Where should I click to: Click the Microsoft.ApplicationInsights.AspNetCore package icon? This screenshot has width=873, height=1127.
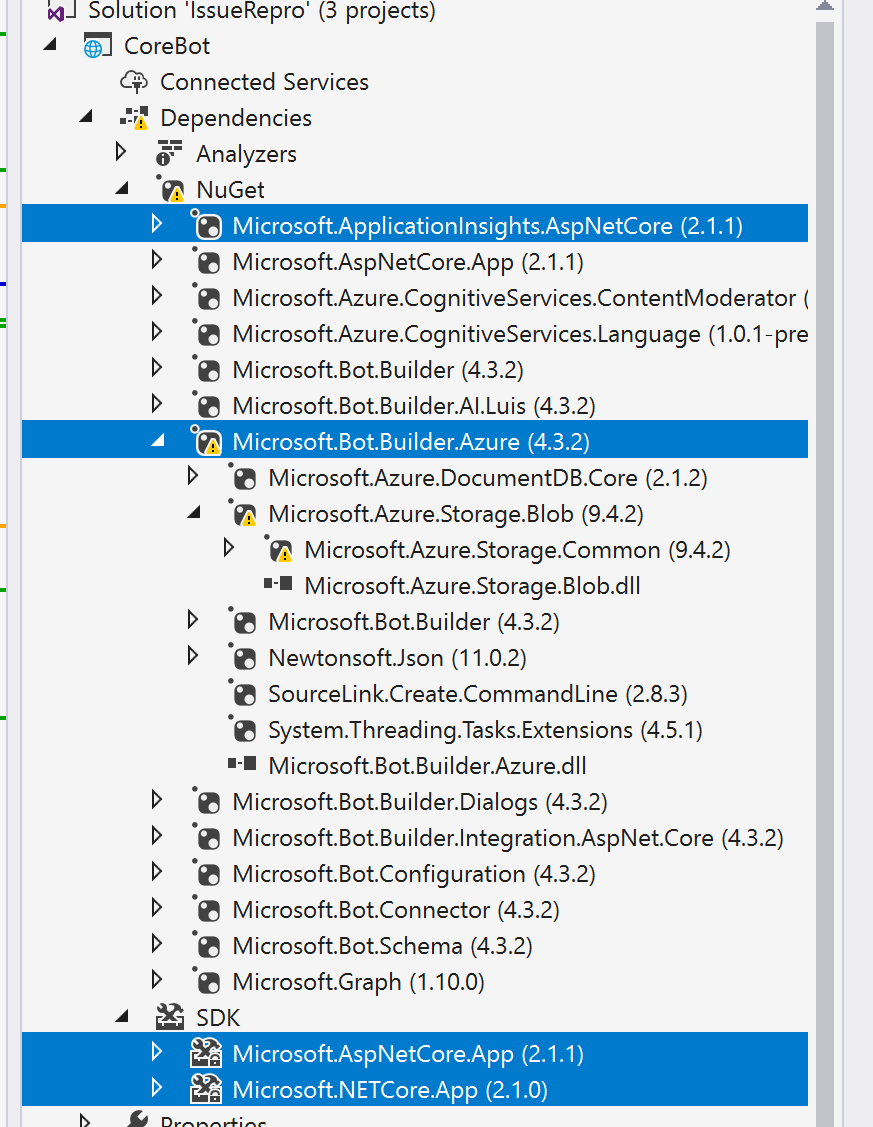point(207,225)
